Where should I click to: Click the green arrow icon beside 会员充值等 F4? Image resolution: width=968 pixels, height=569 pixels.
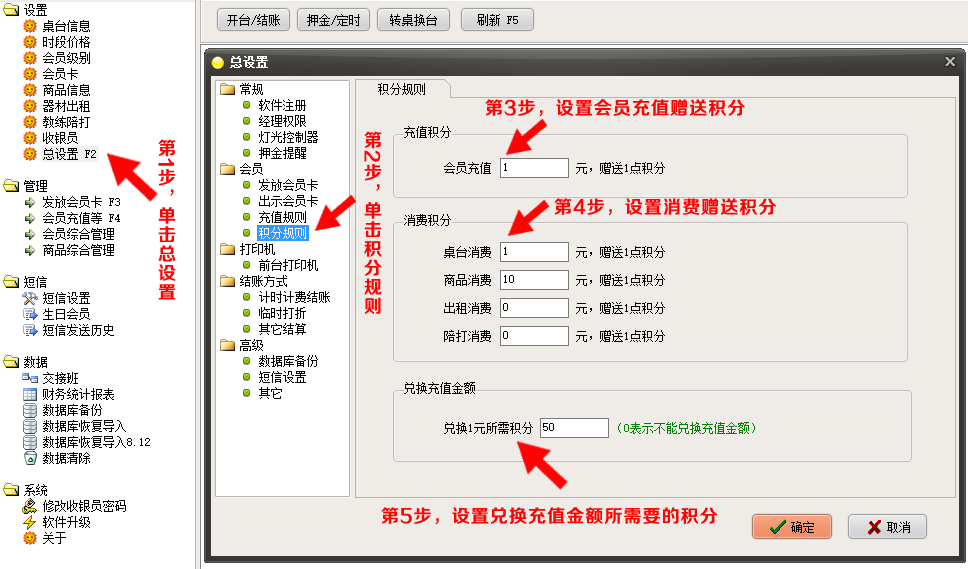point(30,218)
